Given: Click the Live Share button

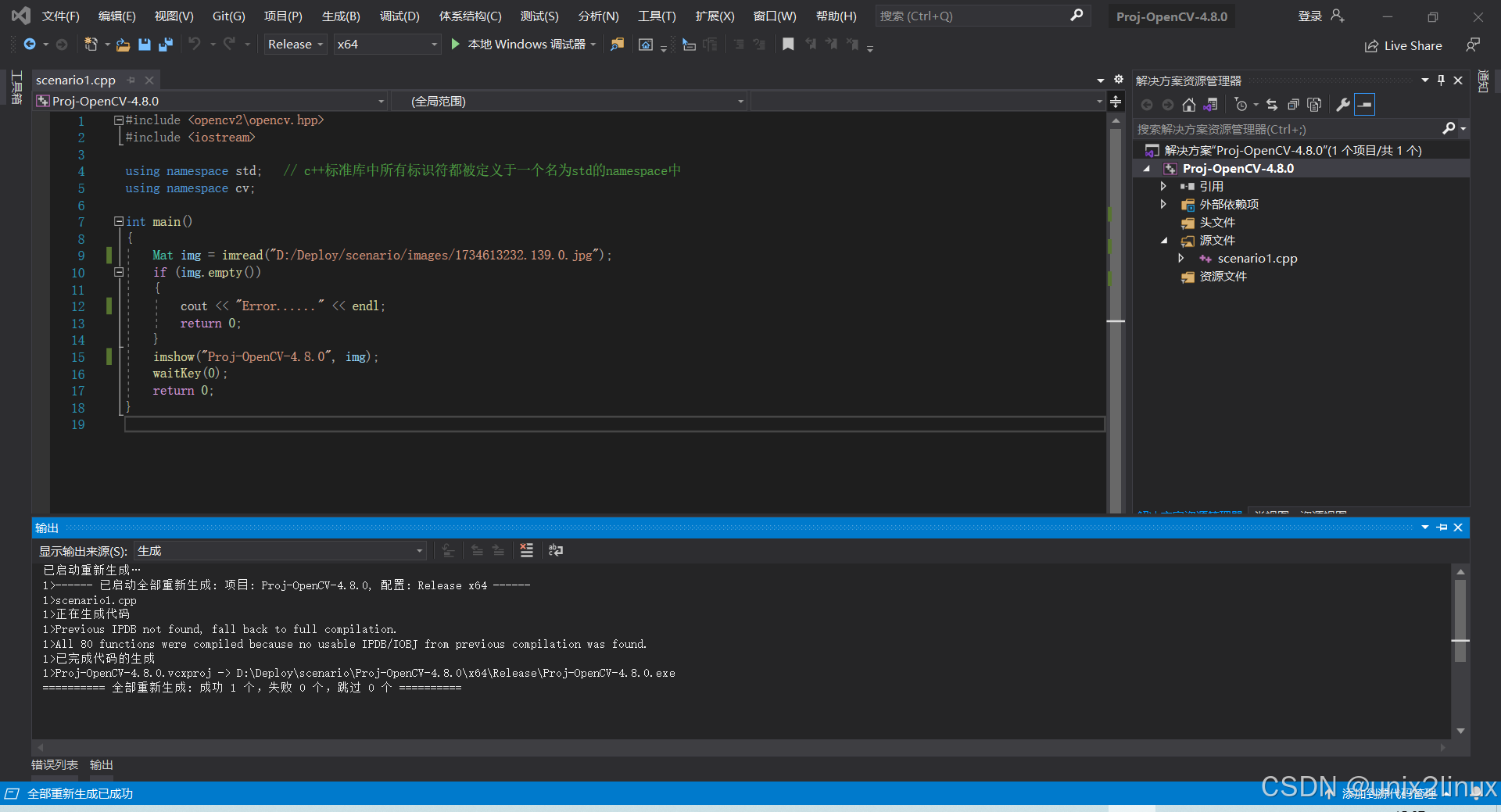Looking at the screenshot, I should (1403, 45).
